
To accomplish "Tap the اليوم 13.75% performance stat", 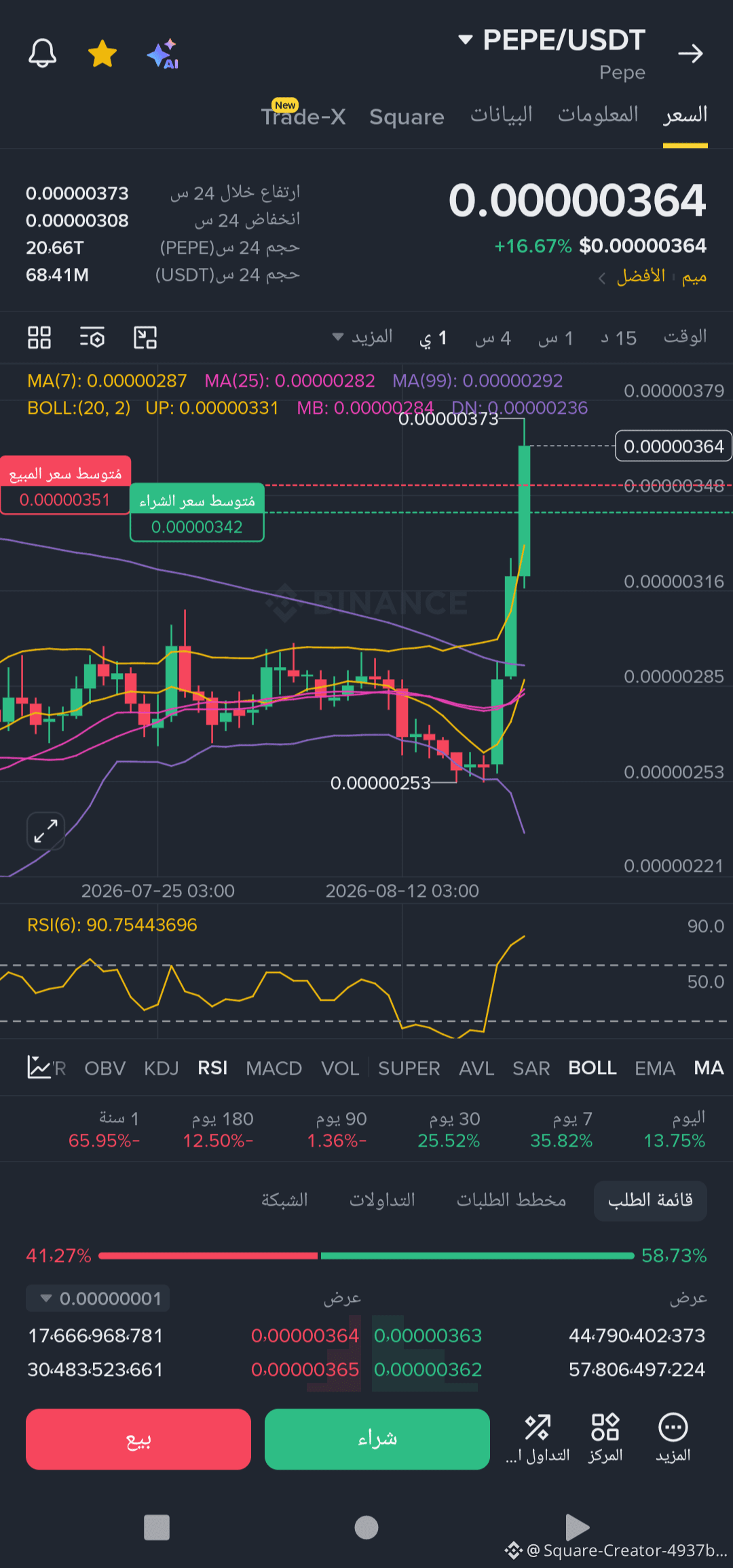I will (675, 1129).
